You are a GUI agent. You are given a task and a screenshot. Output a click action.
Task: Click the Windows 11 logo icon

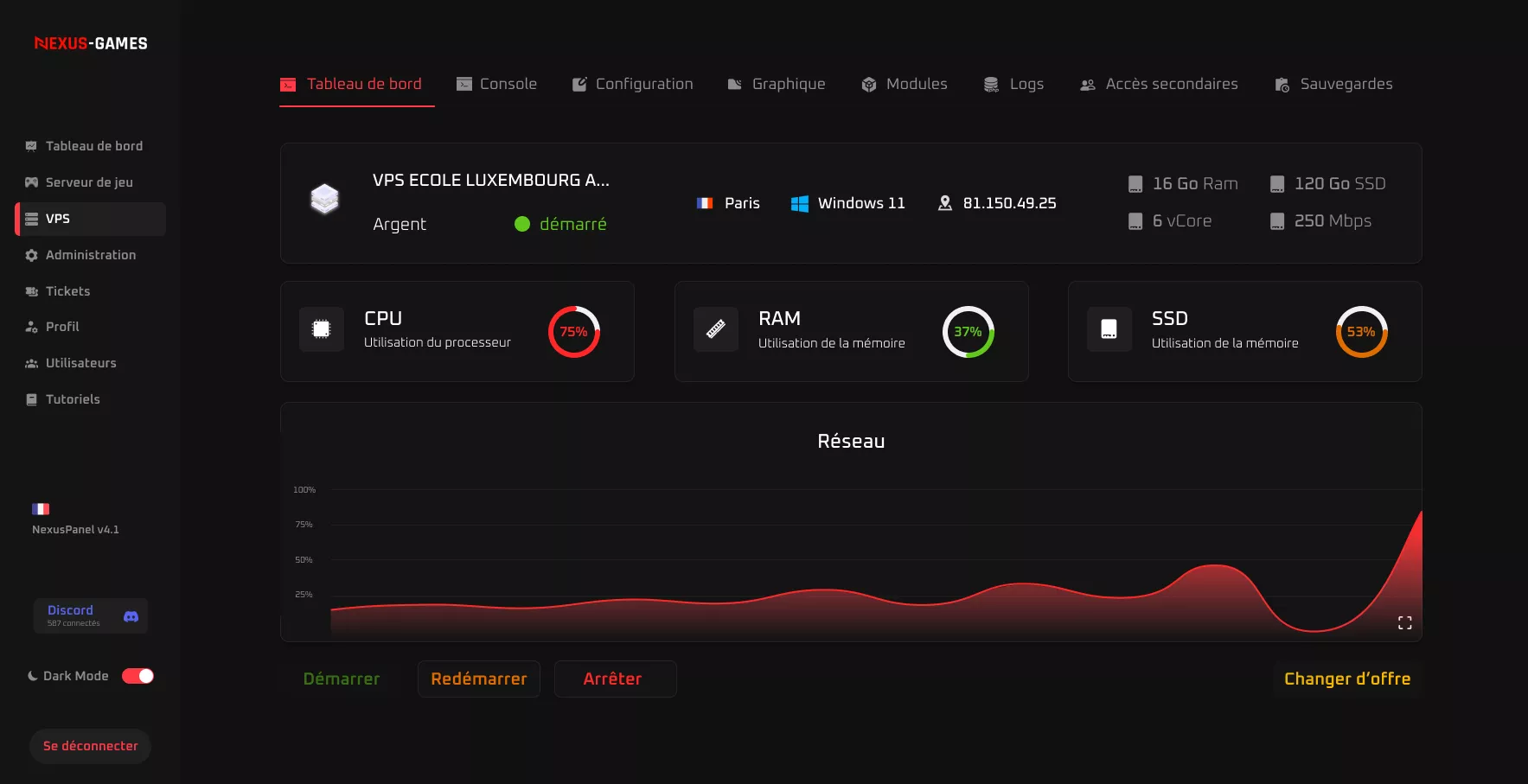tap(800, 203)
